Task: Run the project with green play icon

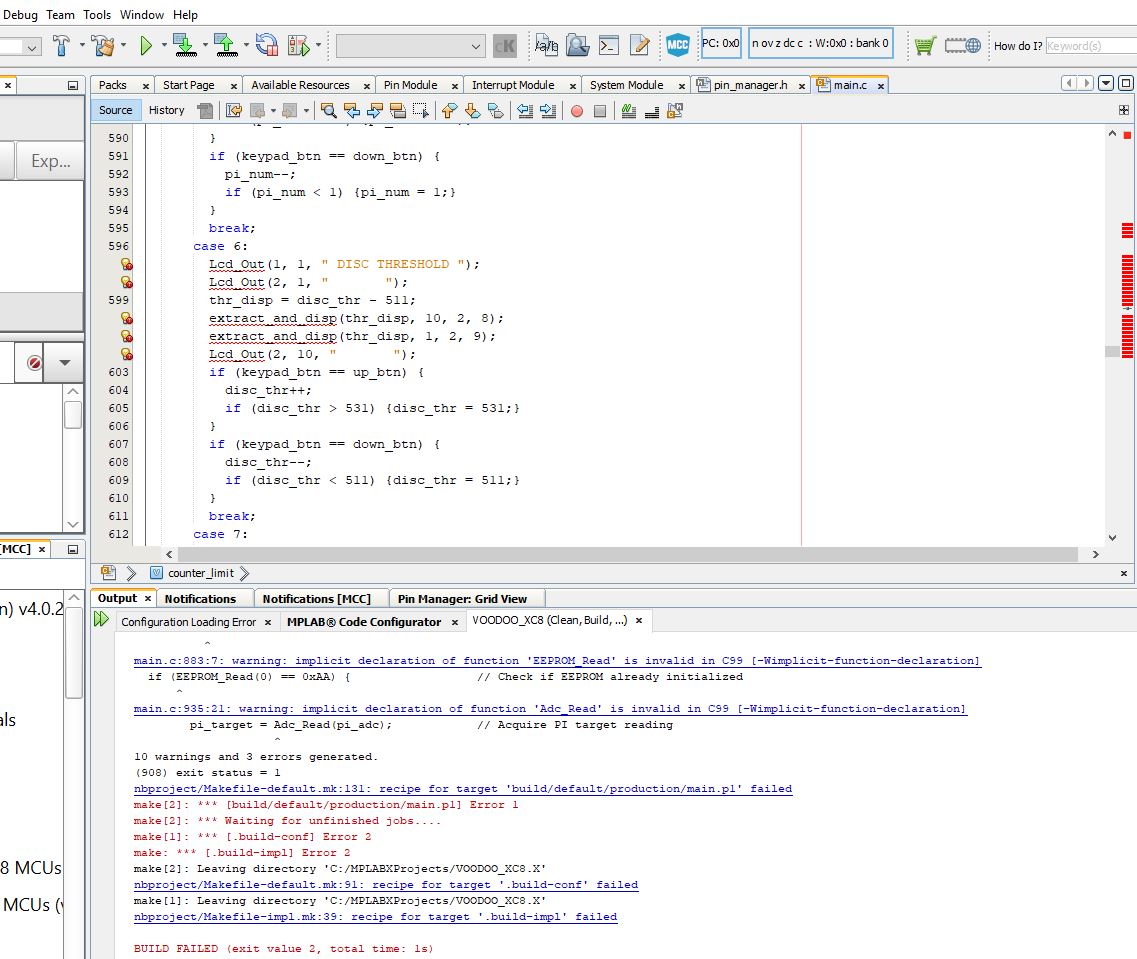Action: pos(146,45)
